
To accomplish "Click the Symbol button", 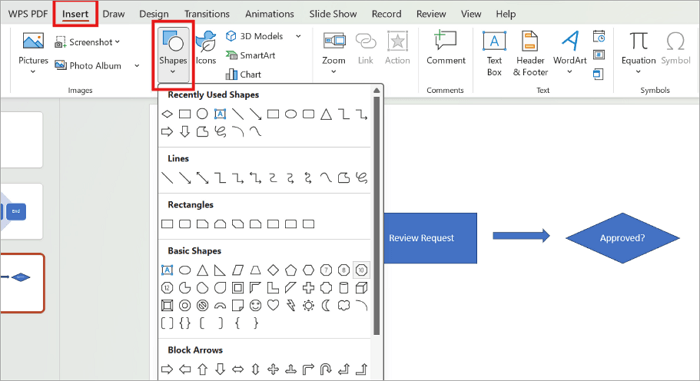I will 675,48.
